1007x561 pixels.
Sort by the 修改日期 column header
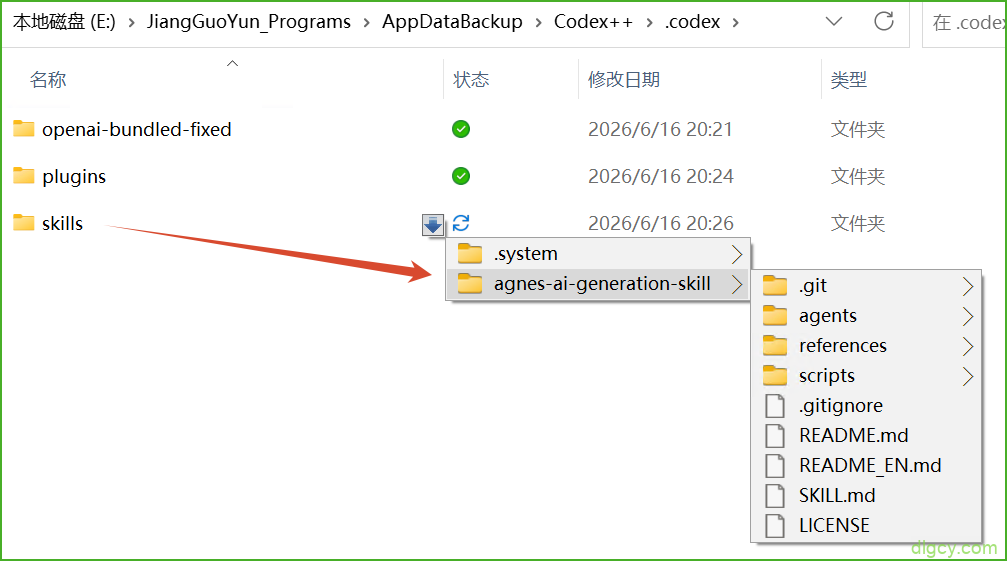tap(624, 80)
